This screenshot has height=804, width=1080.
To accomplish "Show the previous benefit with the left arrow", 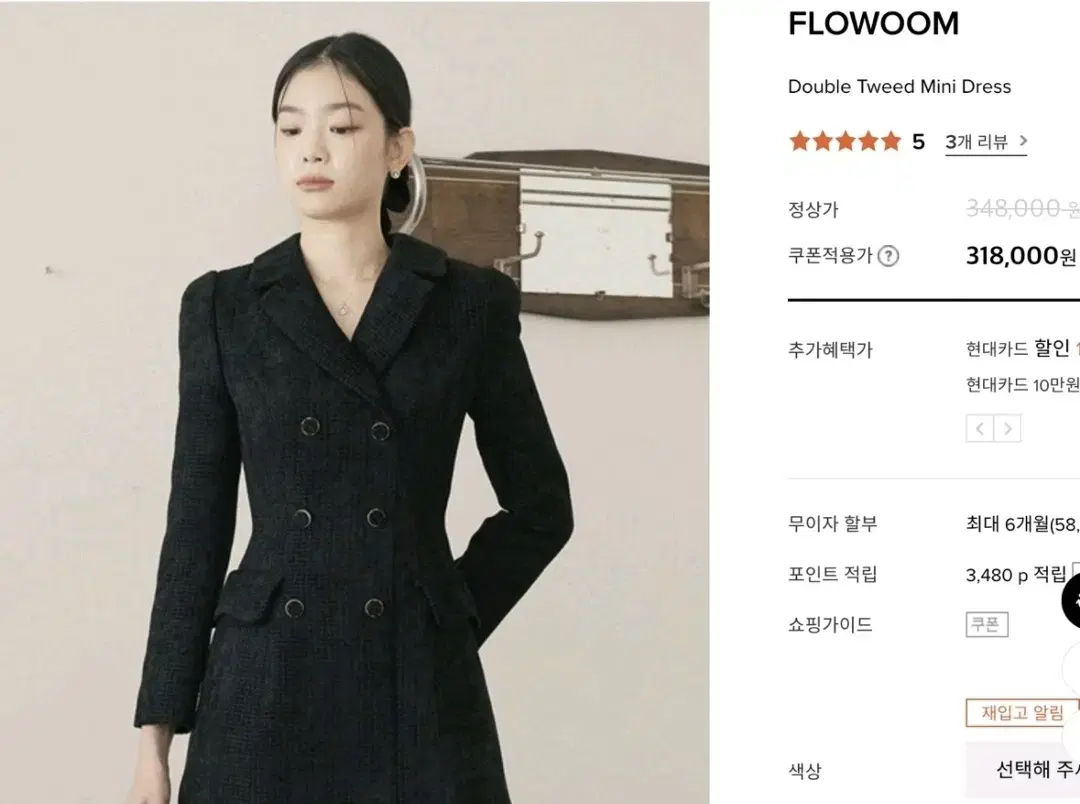I will coord(979,429).
